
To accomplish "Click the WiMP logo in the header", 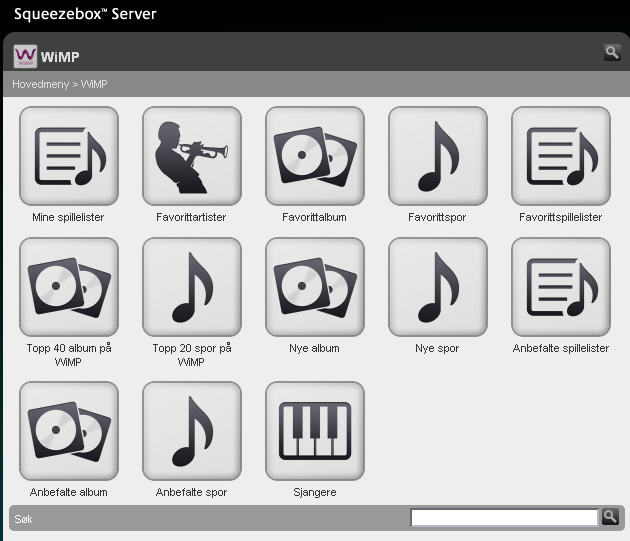I will tap(25, 56).
